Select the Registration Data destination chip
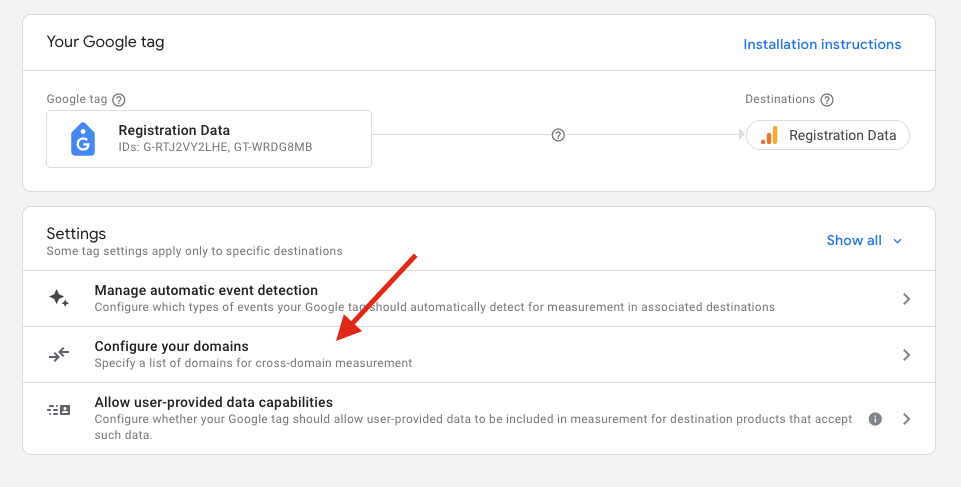The width and height of the screenshot is (961, 487). pyautogui.click(x=828, y=136)
